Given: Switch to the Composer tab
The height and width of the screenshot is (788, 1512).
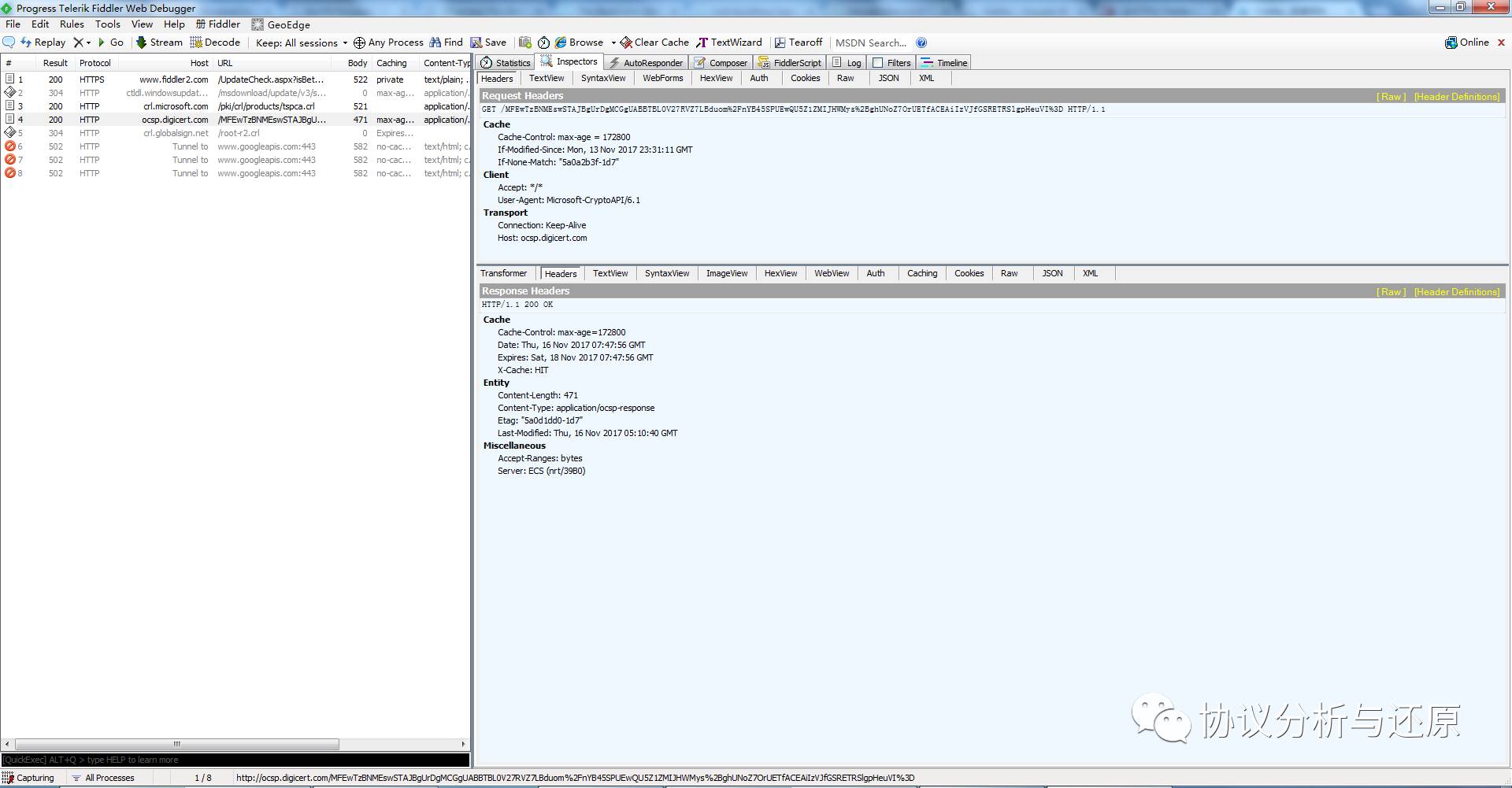Looking at the screenshot, I should (721, 62).
